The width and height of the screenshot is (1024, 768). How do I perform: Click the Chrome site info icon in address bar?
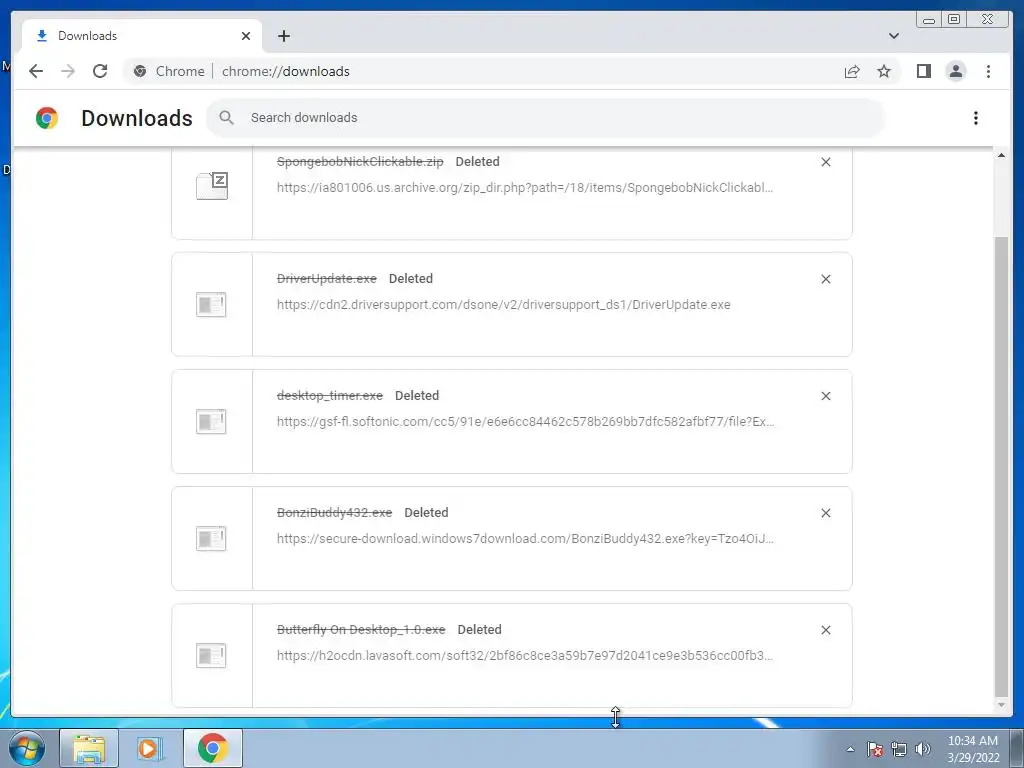[x=140, y=71]
